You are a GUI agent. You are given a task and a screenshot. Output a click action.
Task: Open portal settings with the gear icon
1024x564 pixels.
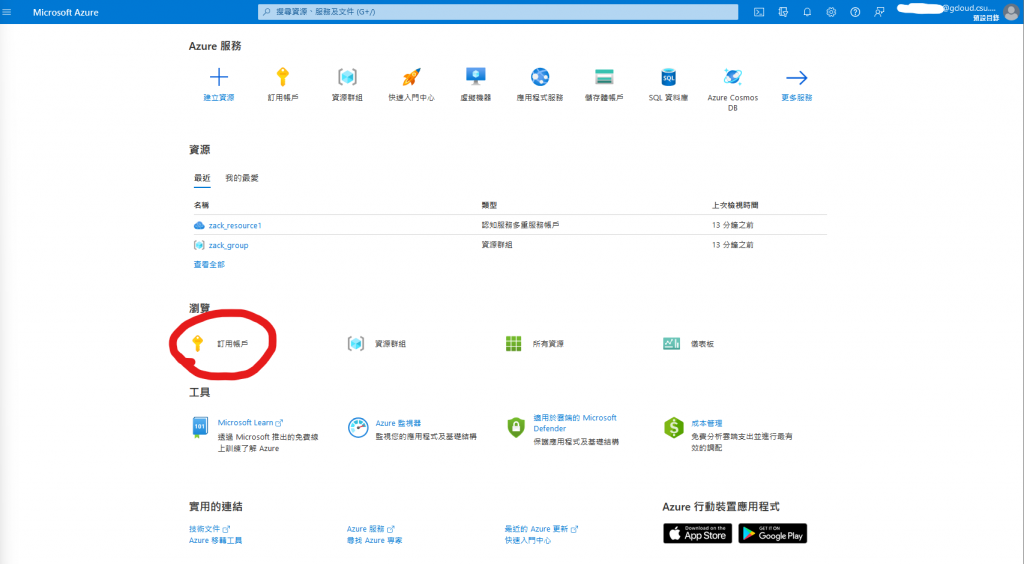(831, 12)
